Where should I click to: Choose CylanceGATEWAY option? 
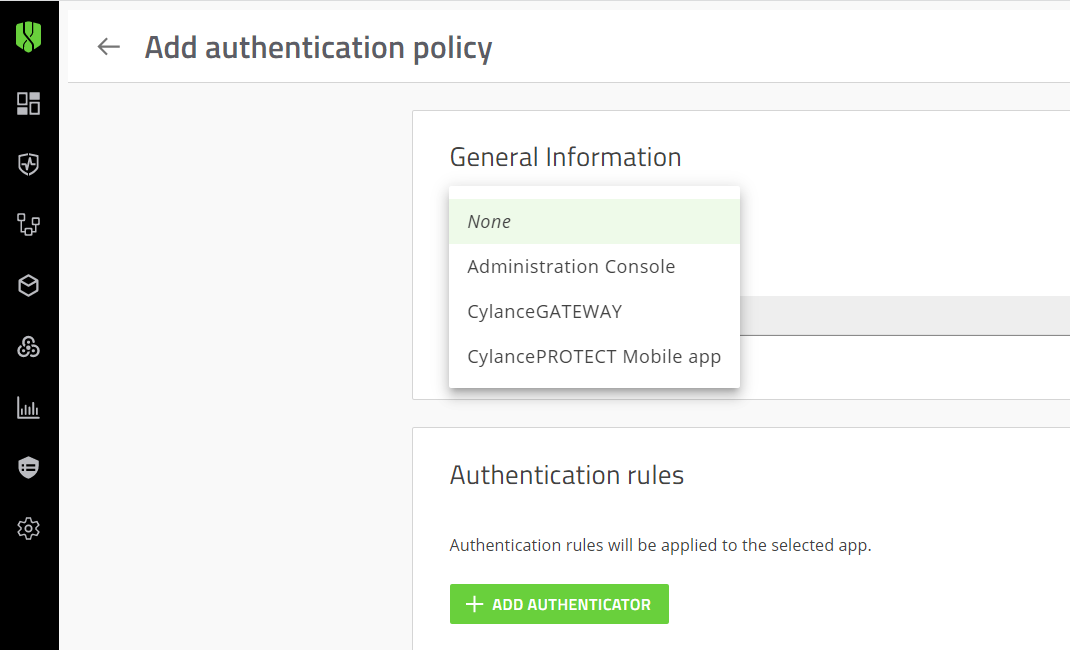click(x=594, y=312)
